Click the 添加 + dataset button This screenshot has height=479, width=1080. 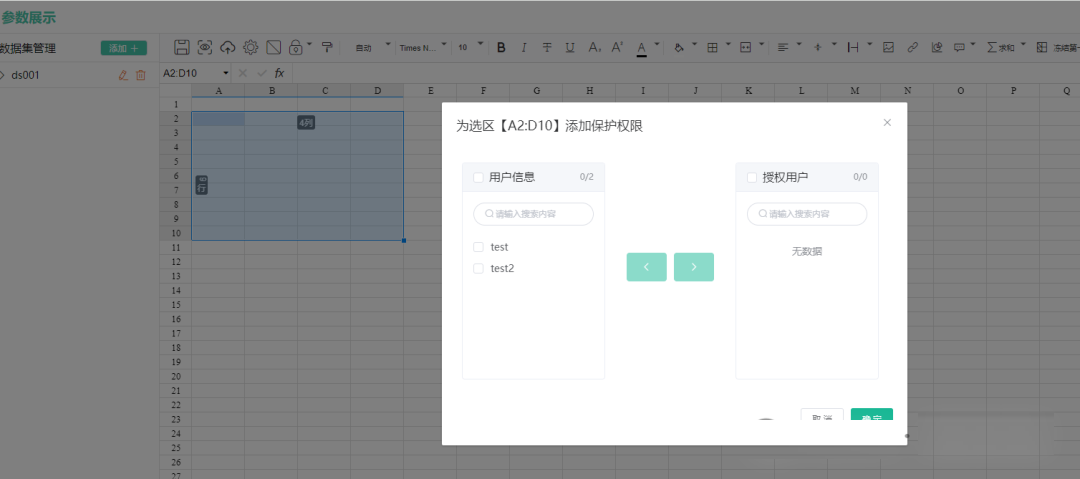tap(124, 48)
